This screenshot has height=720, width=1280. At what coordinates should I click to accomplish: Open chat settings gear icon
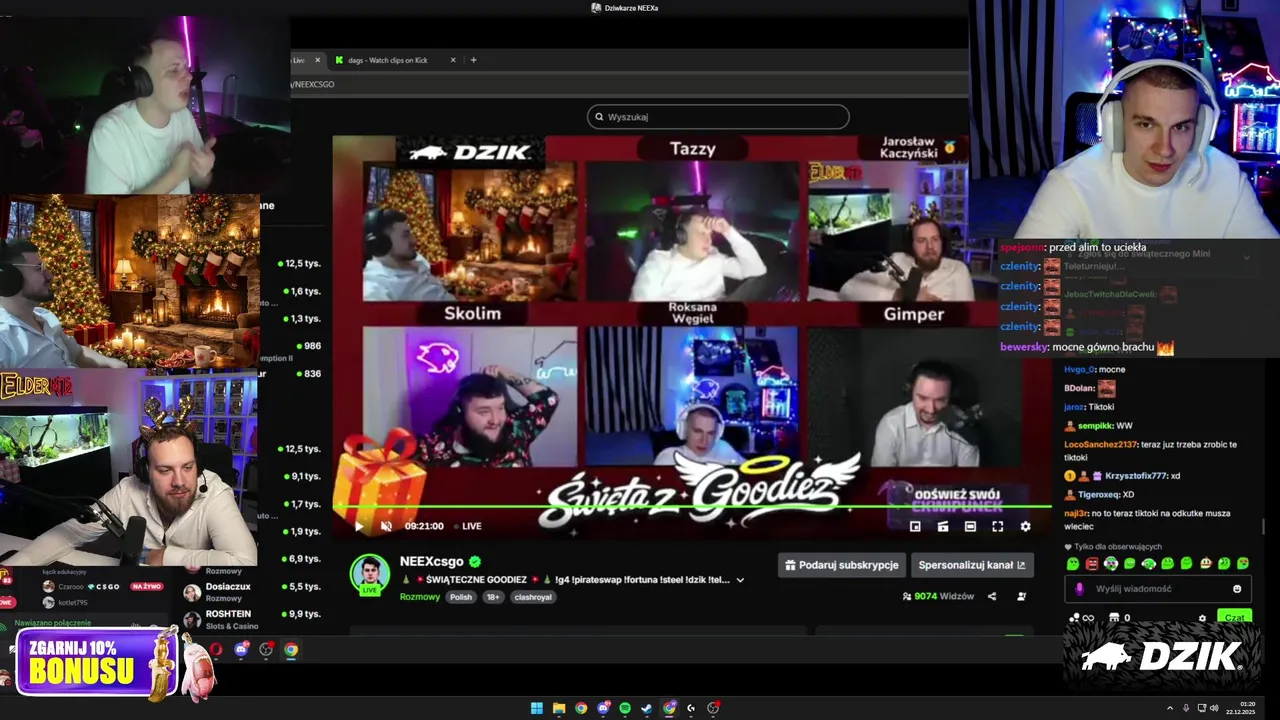click(x=1202, y=618)
